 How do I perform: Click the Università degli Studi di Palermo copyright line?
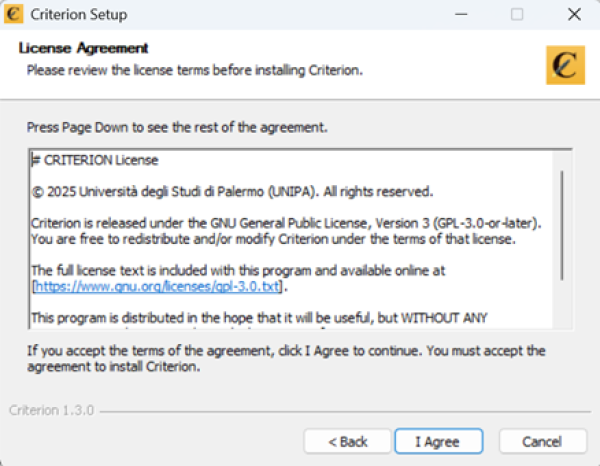232,191
